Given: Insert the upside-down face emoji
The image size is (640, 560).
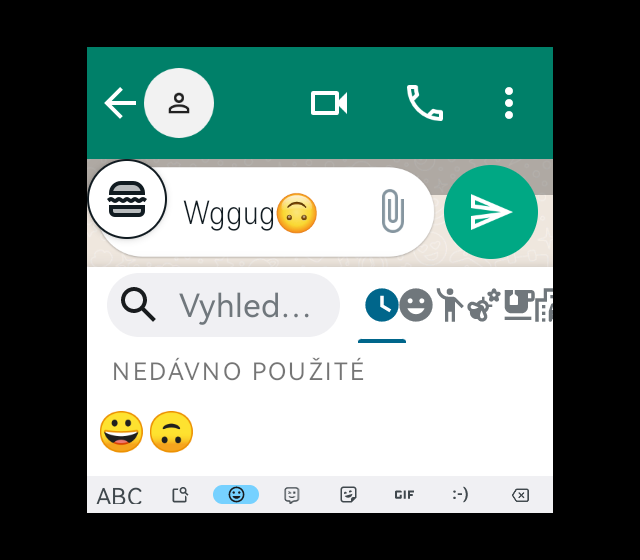Looking at the screenshot, I should tap(171, 432).
